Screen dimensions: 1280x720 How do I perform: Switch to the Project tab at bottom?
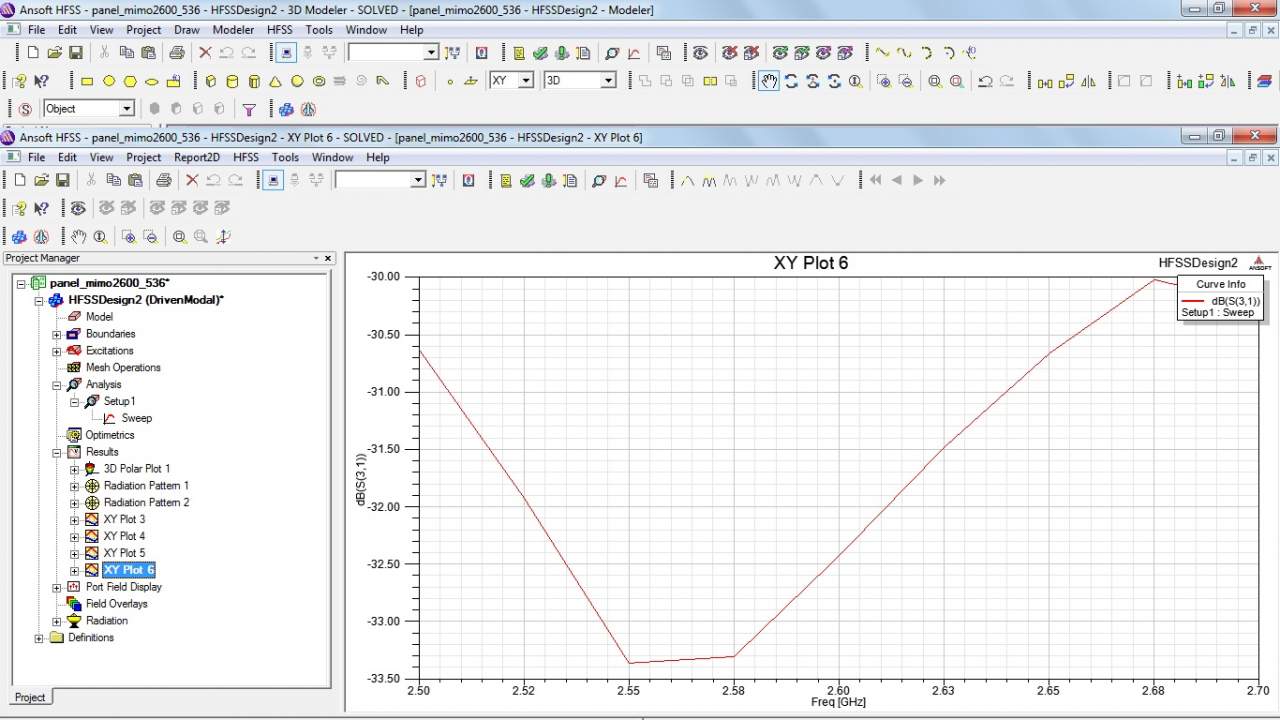point(30,697)
